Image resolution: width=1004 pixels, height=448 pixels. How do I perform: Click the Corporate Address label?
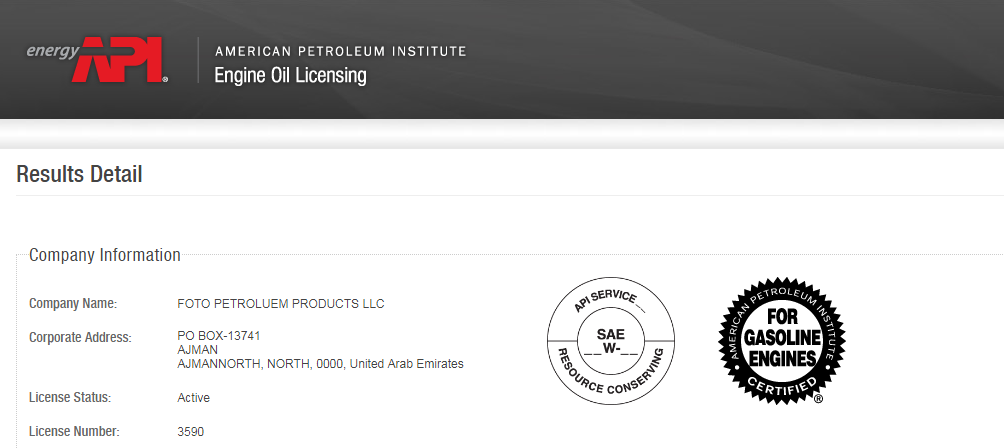coord(80,337)
